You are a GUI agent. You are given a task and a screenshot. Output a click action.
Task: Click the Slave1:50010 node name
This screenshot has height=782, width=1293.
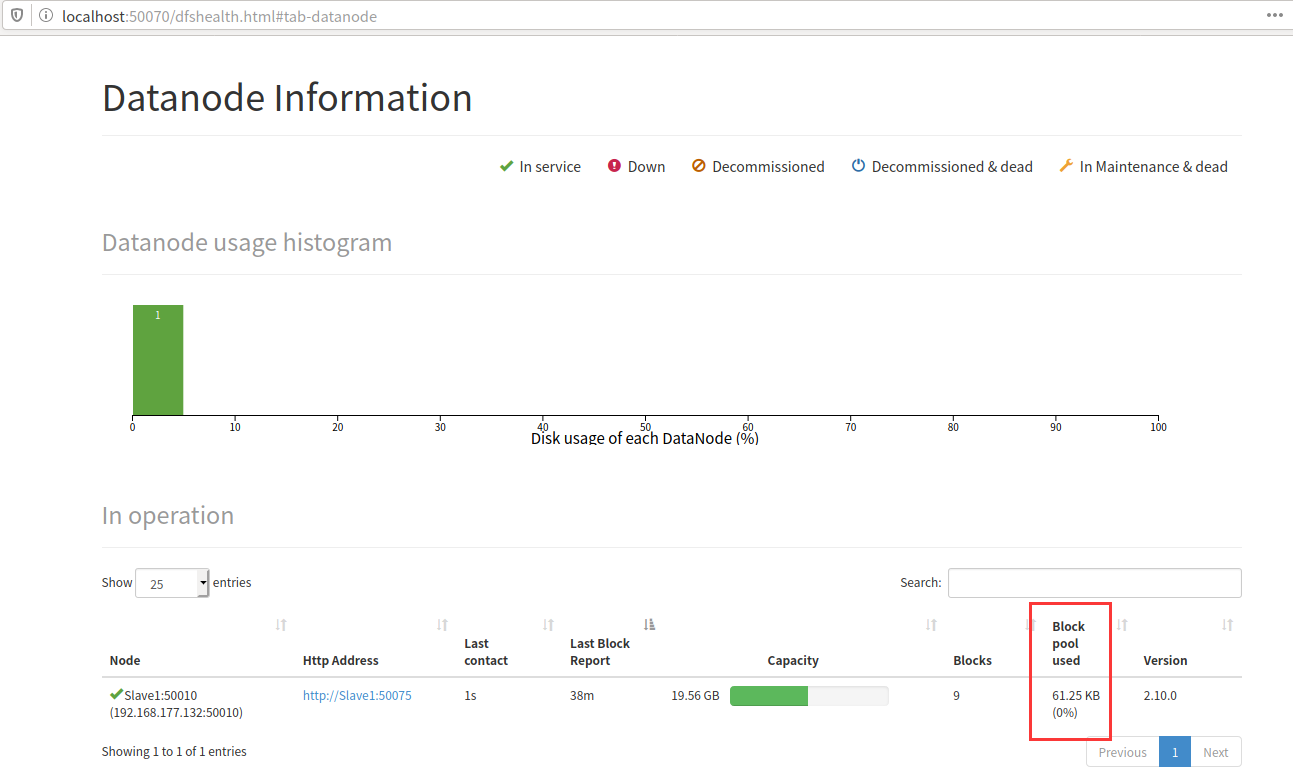point(162,695)
